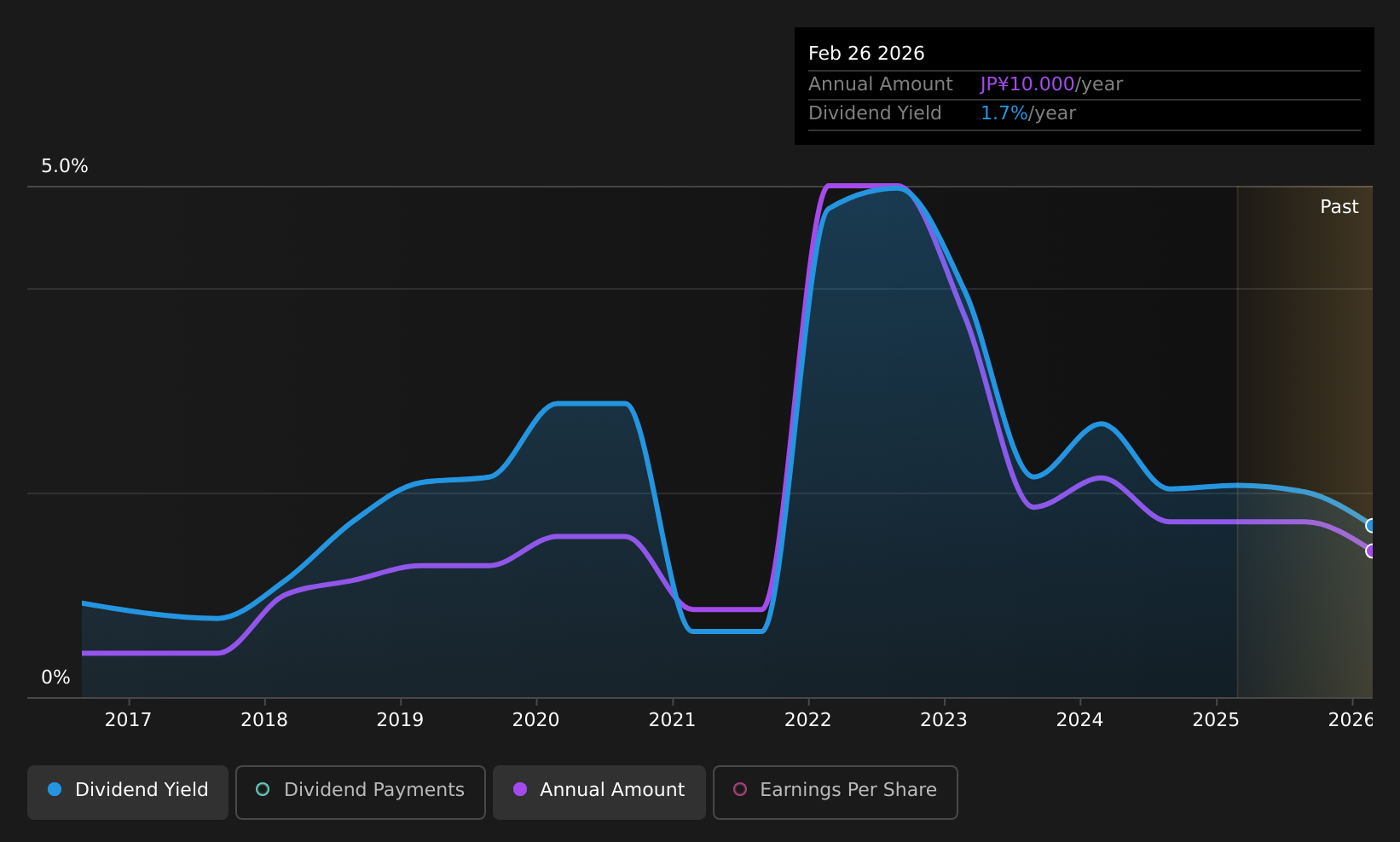Click the Dividend Yield tooltip row label
The image size is (1400, 842).
[875, 113]
